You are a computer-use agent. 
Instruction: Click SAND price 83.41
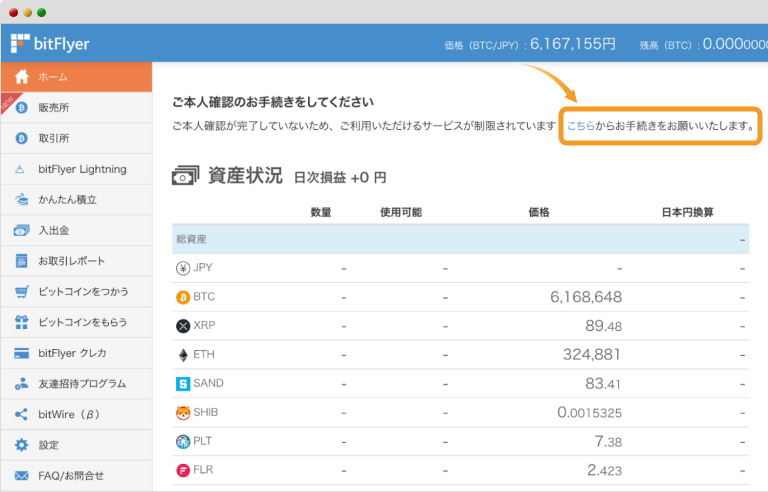(603, 384)
